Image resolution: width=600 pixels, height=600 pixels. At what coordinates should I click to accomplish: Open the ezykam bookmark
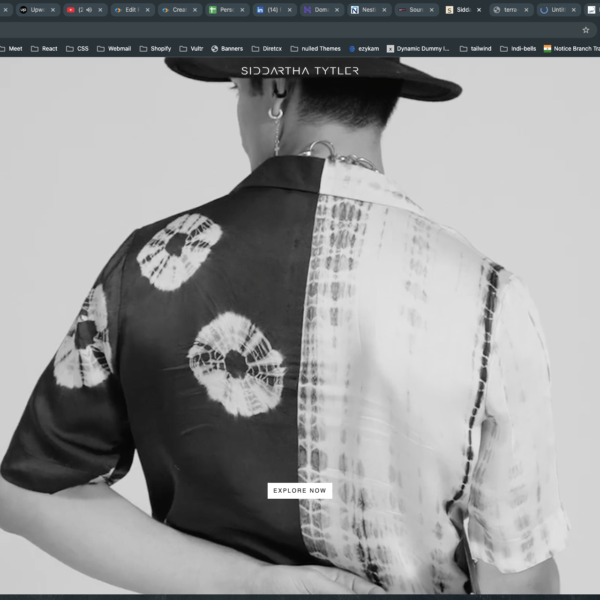[x=364, y=49]
